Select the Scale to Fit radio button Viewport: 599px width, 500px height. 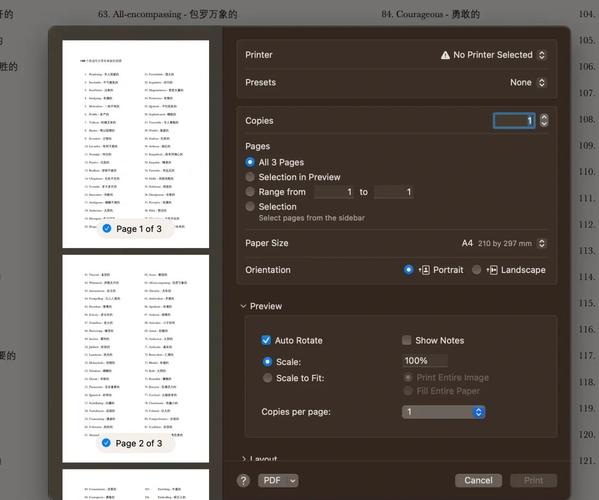(267, 378)
